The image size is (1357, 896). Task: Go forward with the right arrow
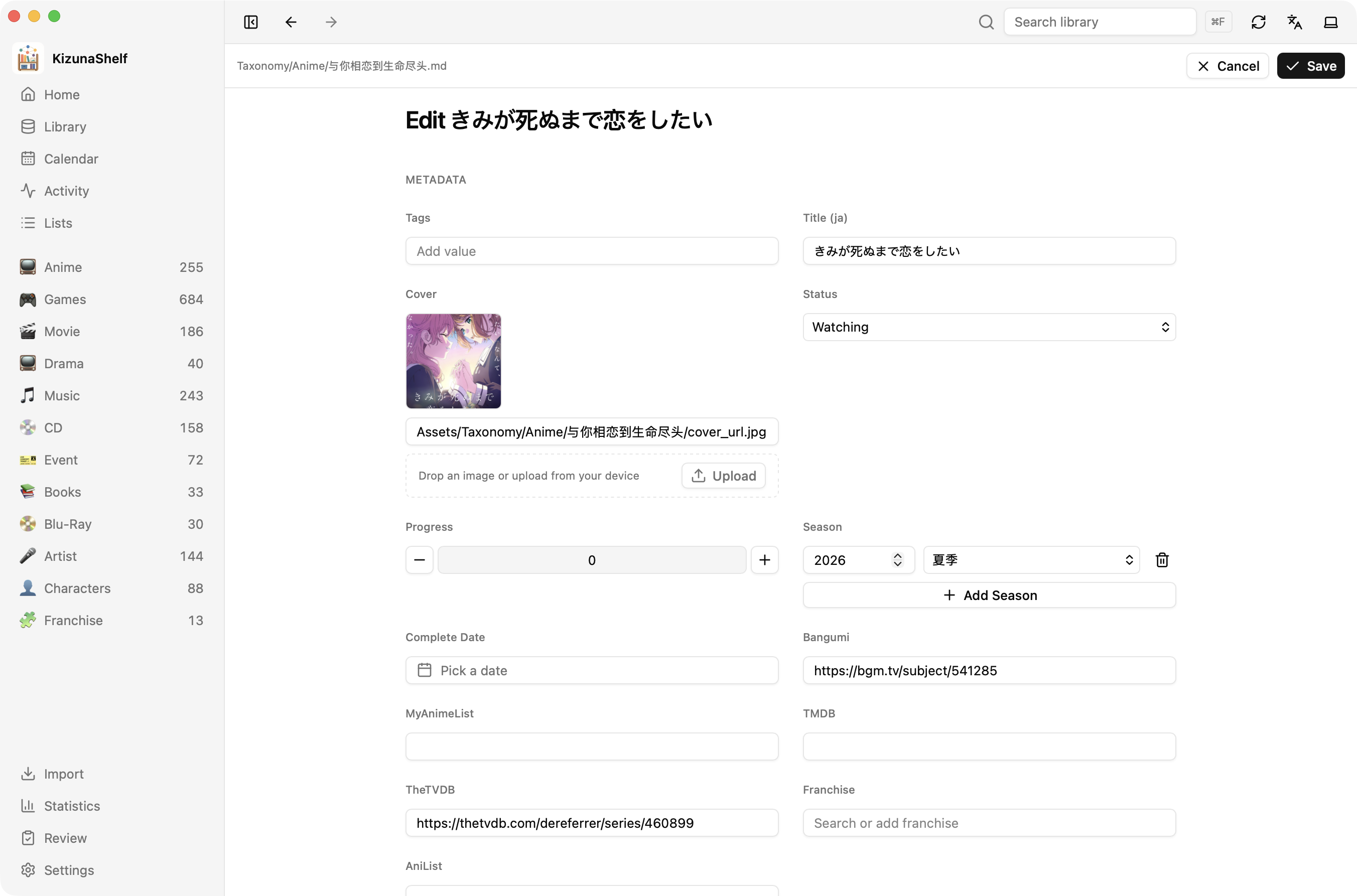(x=331, y=22)
